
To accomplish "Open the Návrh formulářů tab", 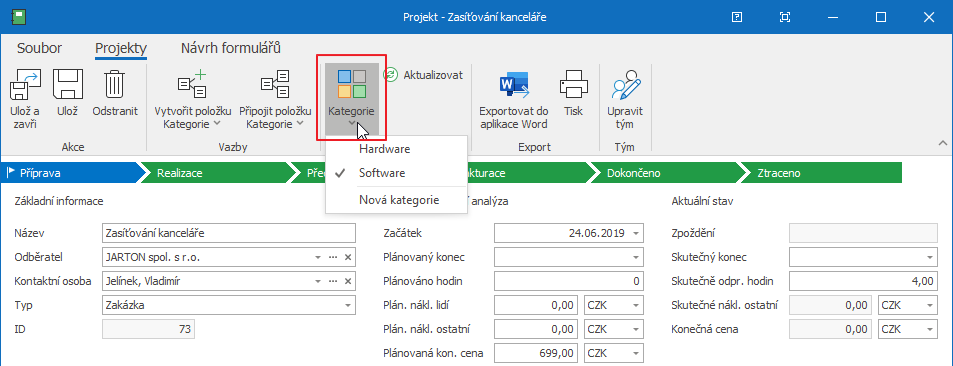I will pyautogui.click(x=231, y=49).
